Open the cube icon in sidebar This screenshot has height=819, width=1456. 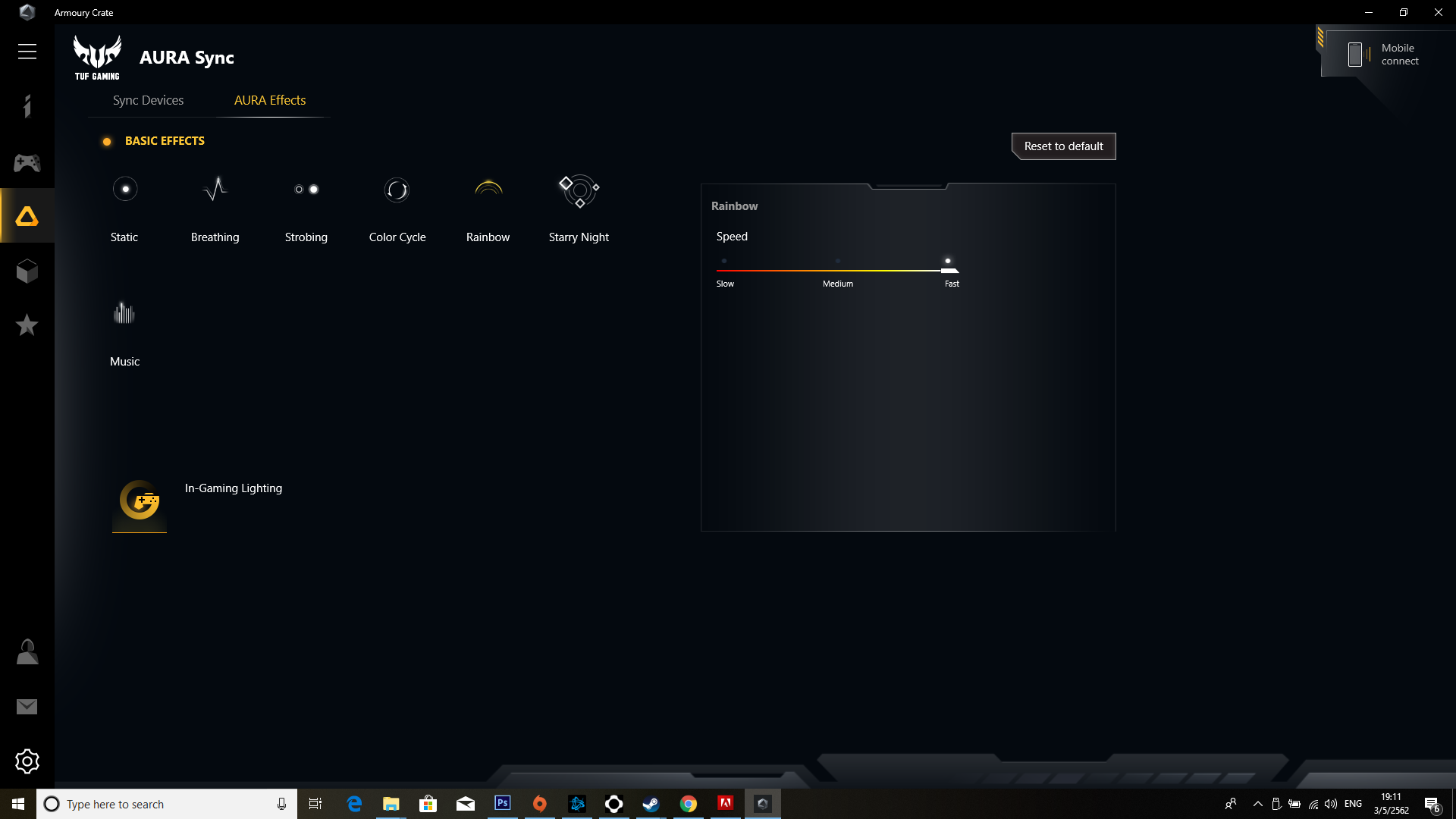pyautogui.click(x=27, y=271)
